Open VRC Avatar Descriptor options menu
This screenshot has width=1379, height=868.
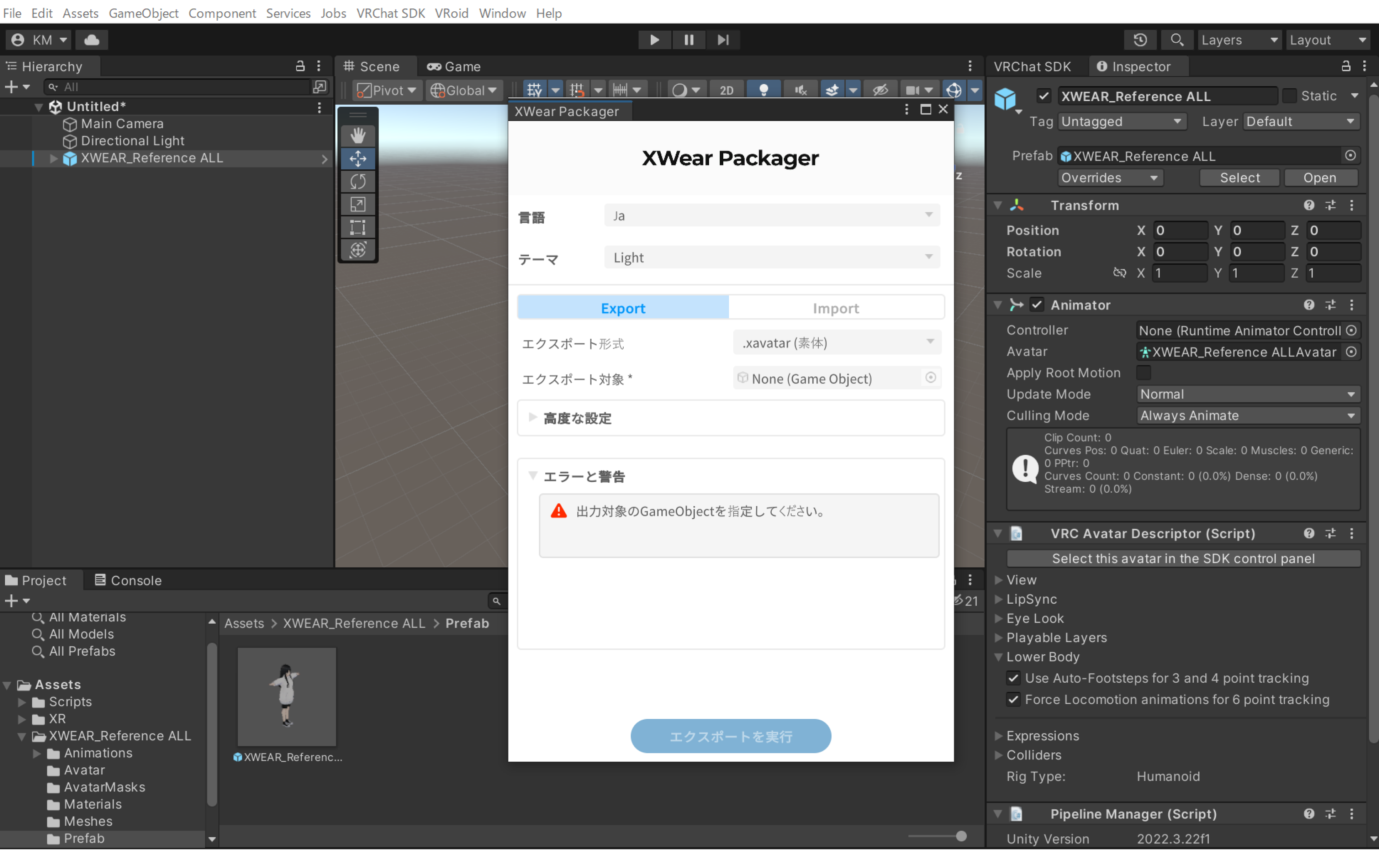[x=1352, y=533]
